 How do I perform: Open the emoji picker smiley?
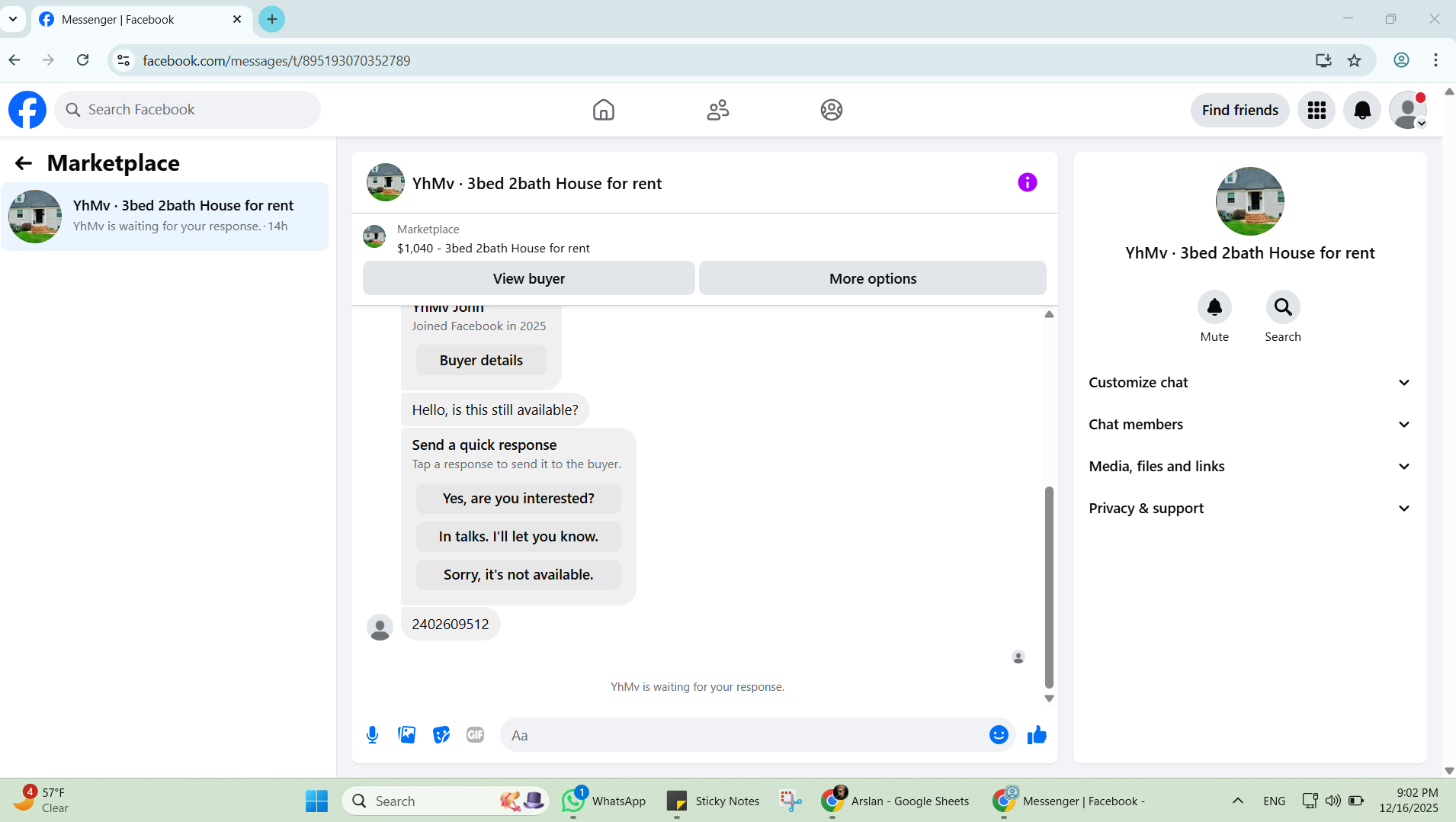click(999, 734)
